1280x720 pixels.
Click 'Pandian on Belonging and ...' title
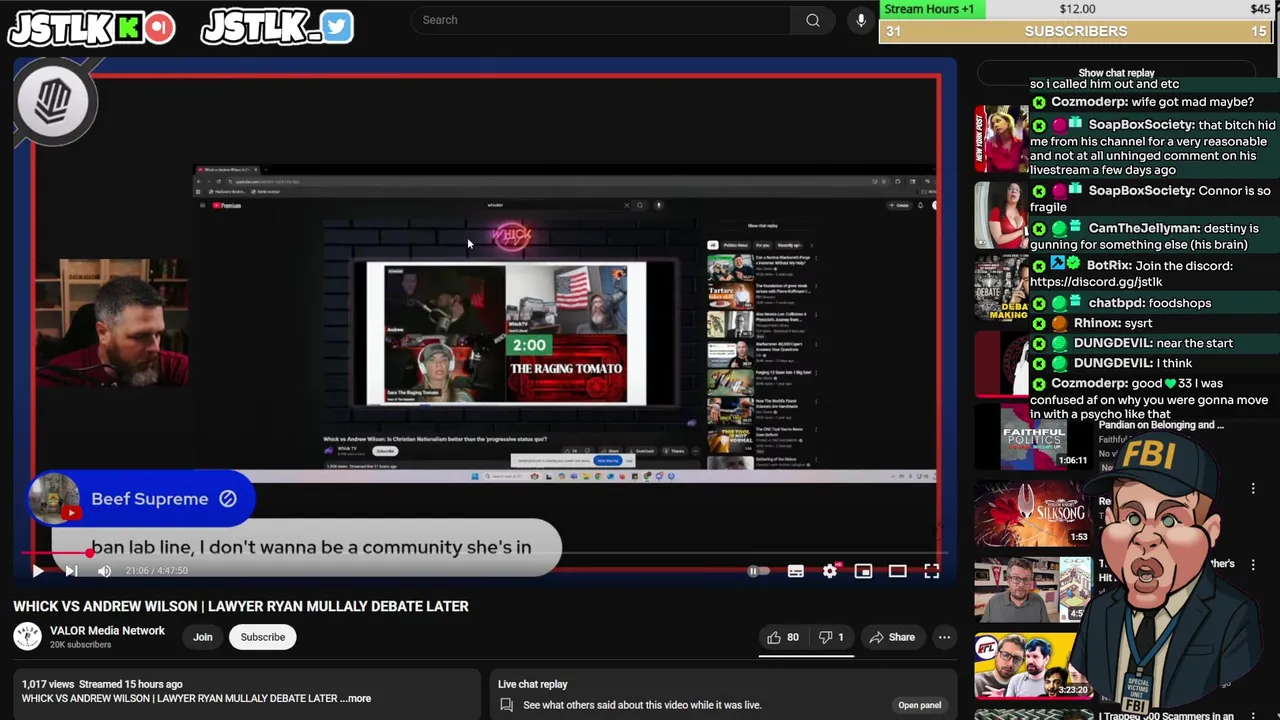pos(1161,425)
